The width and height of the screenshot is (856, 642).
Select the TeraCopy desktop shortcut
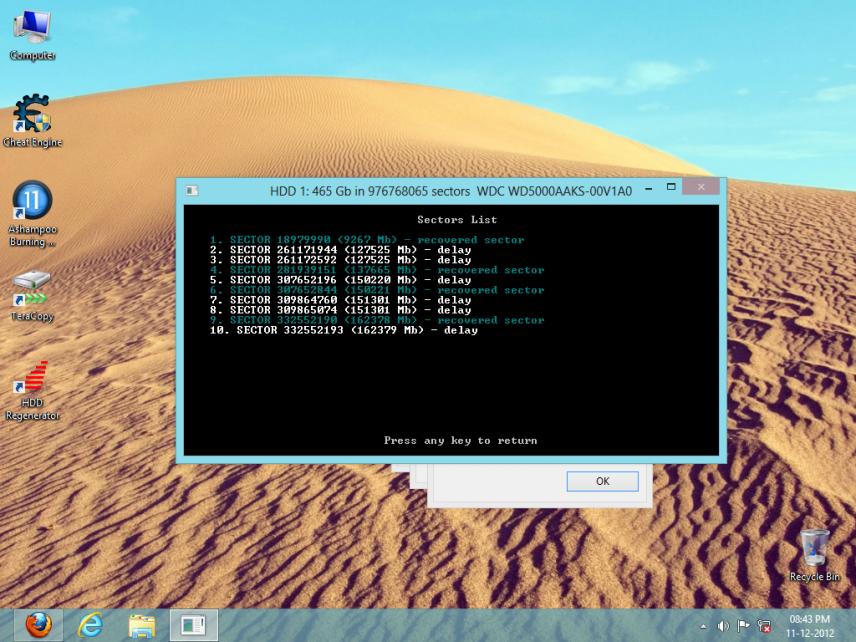click(x=32, y=289)
